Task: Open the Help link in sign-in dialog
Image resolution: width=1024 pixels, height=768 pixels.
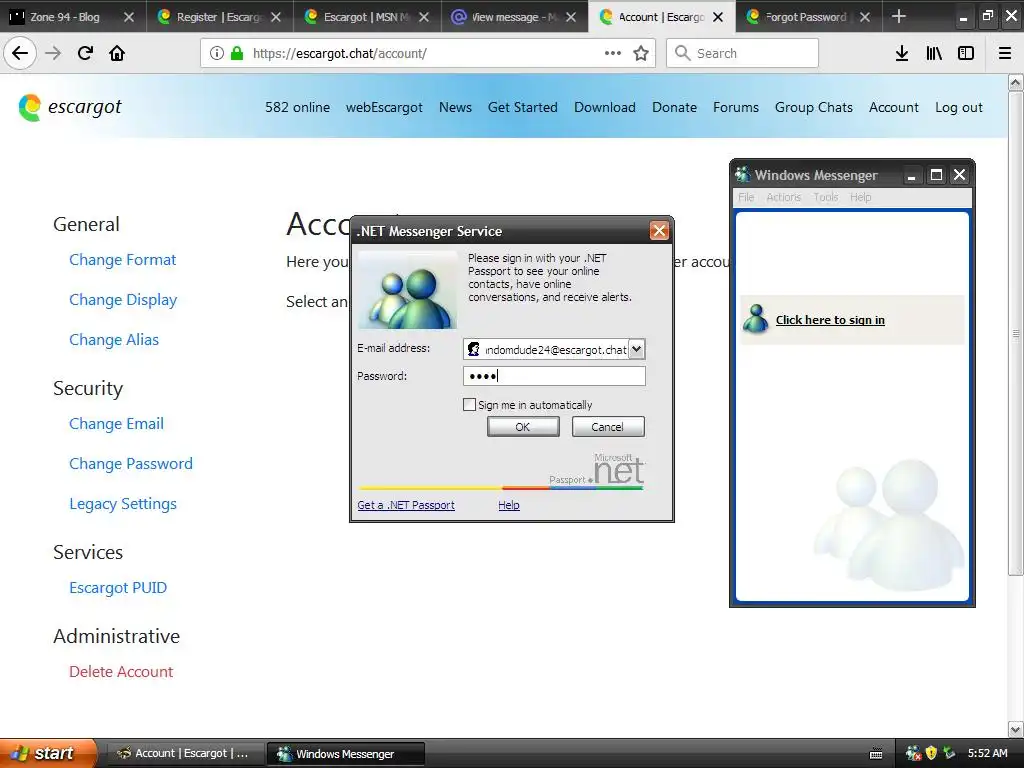Action: [509, 505]
